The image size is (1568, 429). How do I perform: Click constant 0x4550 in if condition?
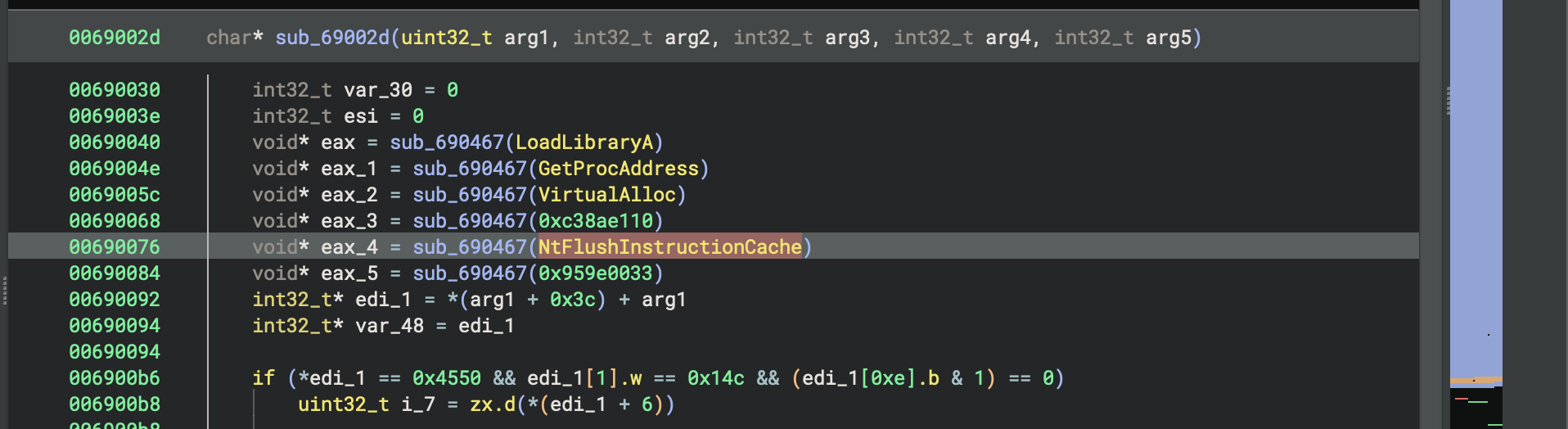tap(447, 378)
